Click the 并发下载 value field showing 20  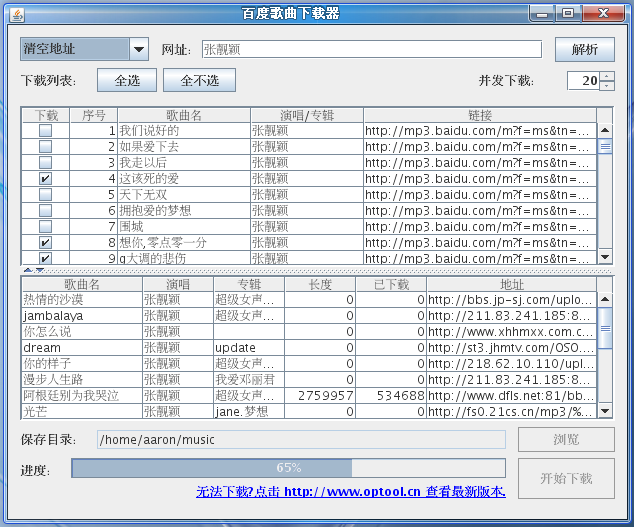583,81
